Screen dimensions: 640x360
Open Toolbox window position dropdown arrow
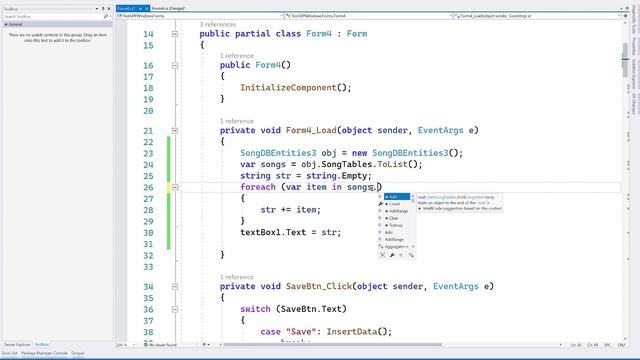click(97, 9)
